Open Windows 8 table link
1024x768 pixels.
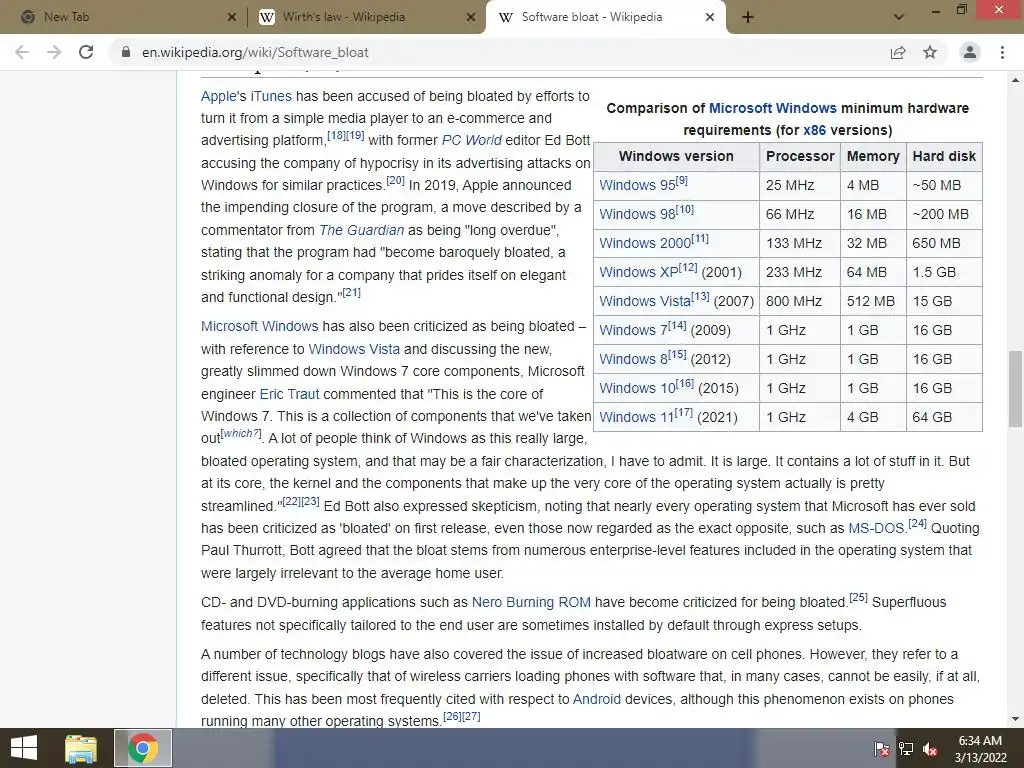[633, 359]
